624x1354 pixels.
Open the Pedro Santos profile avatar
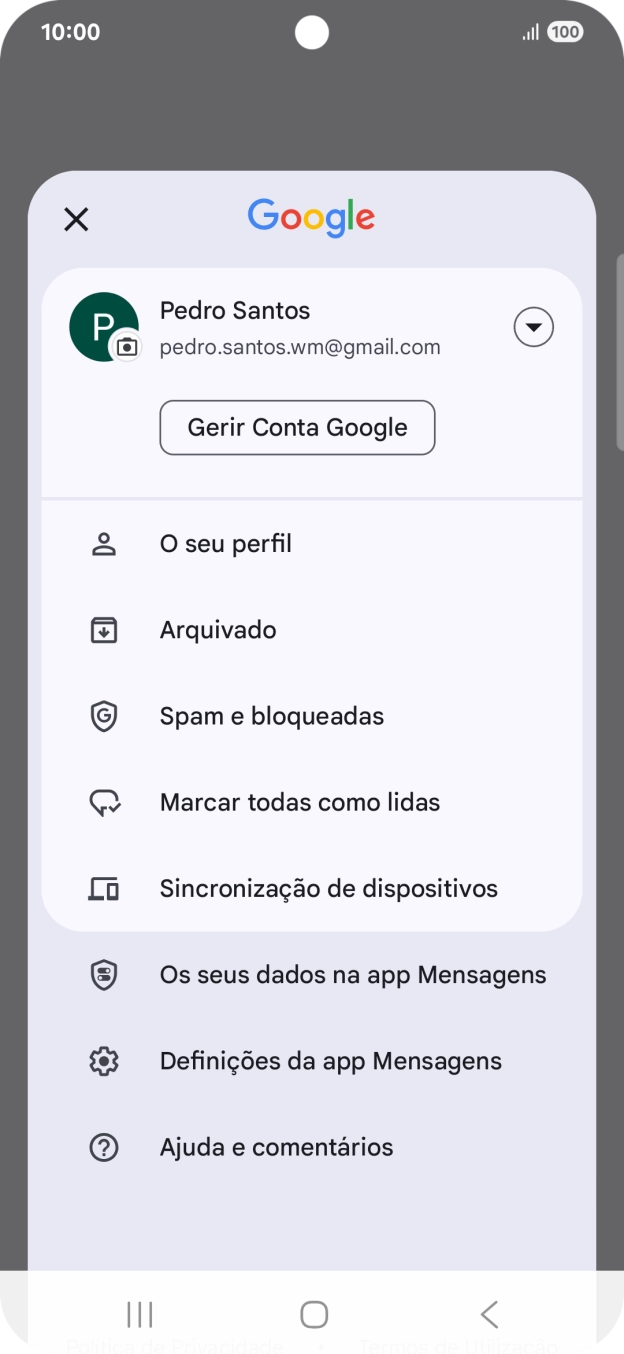coord(104,326)
